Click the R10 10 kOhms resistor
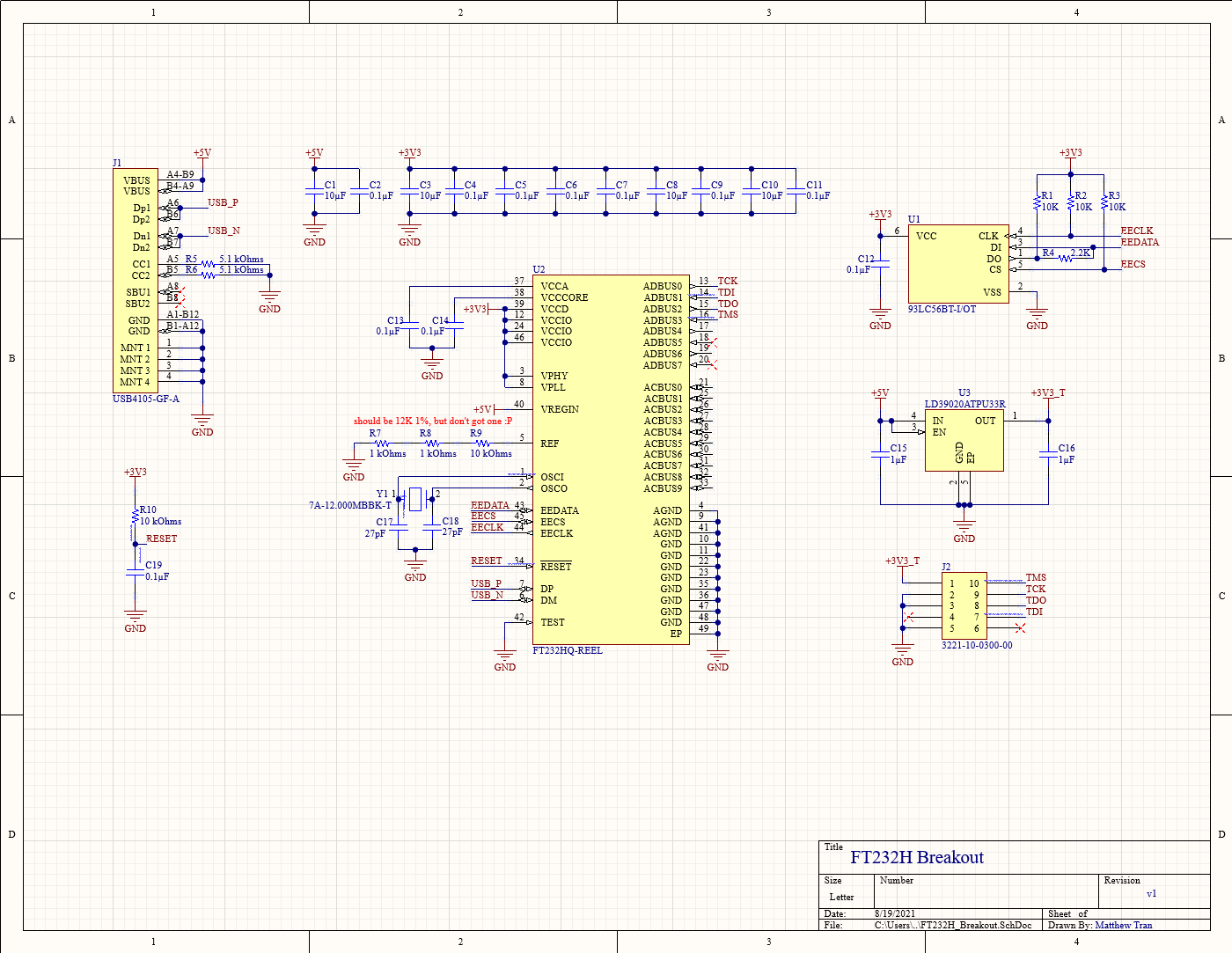 [x=136, y=520]
